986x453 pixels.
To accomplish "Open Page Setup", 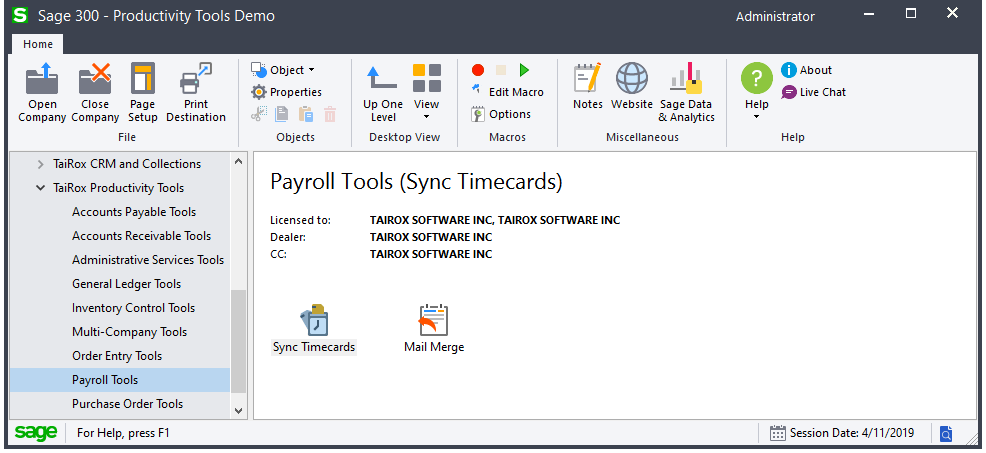I will [143, 93].
